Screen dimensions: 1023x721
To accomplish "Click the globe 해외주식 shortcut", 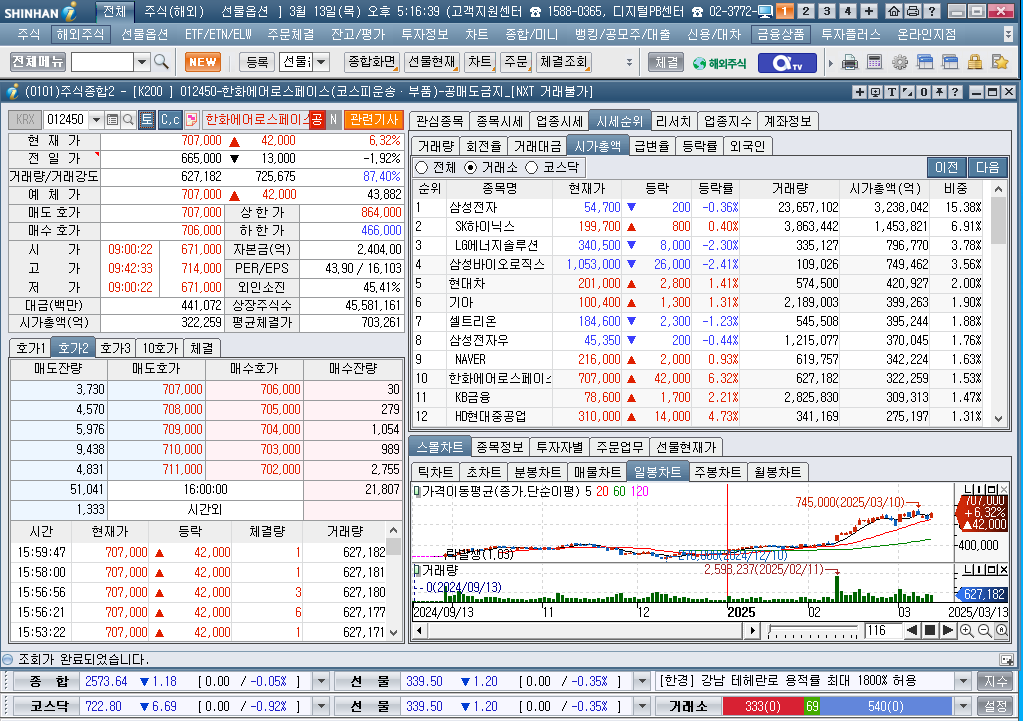I will click(720, 63).
